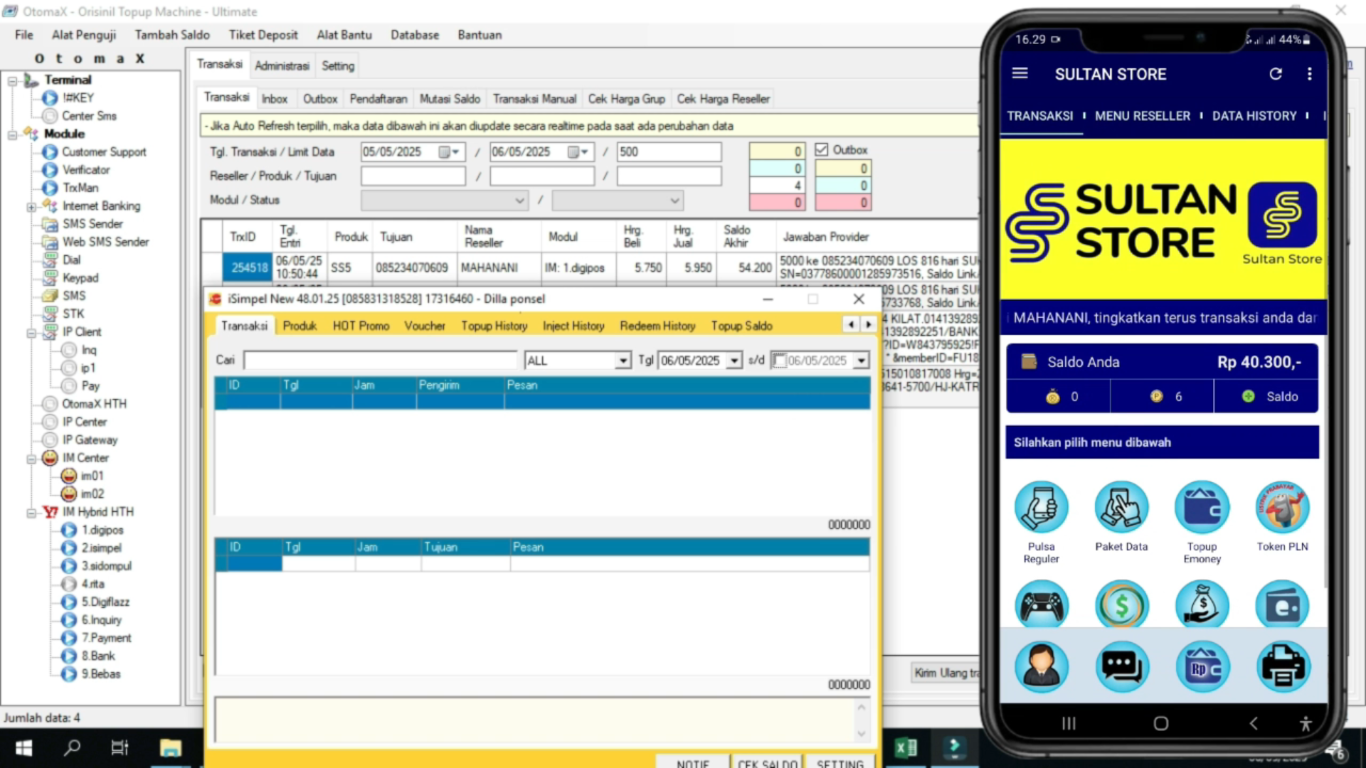
Task: Open the ALL filter dropdown
Action: [x=623, y=361]
